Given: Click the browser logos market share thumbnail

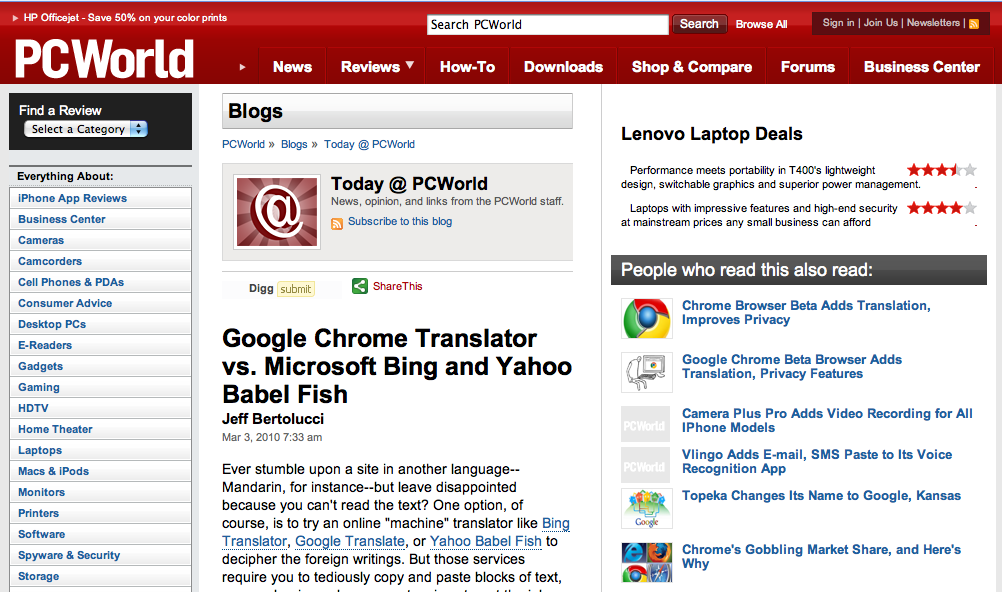Looking at the screenshot, I should (x=646, y=562).
